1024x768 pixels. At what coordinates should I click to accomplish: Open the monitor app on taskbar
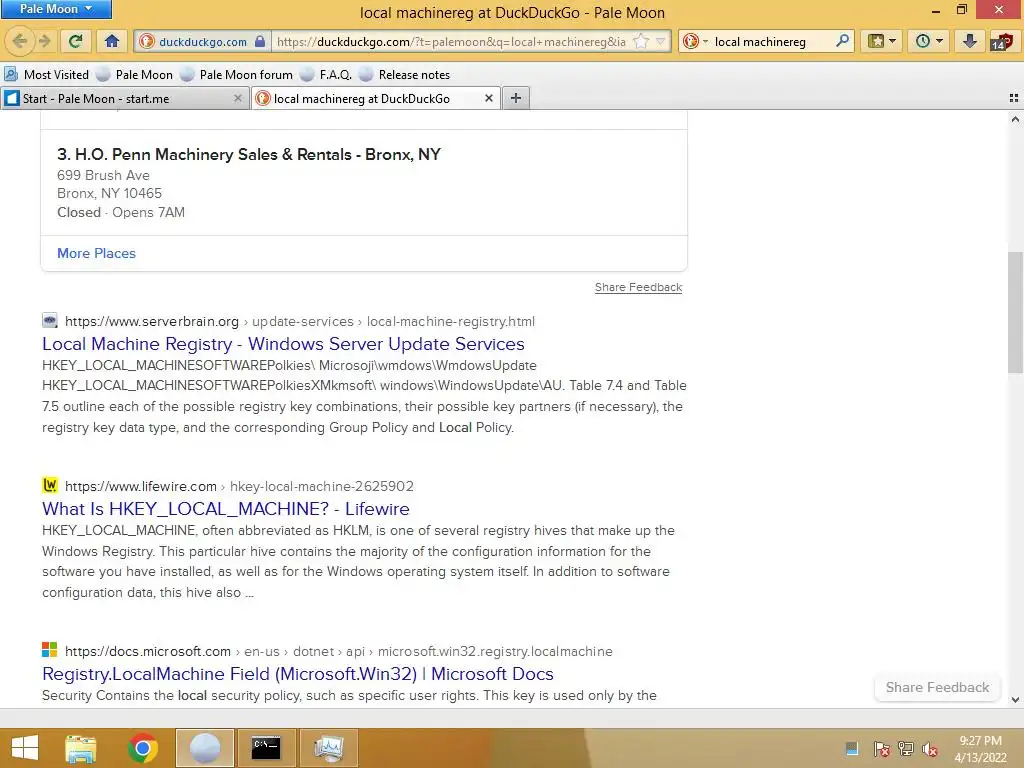pos(328,748)
